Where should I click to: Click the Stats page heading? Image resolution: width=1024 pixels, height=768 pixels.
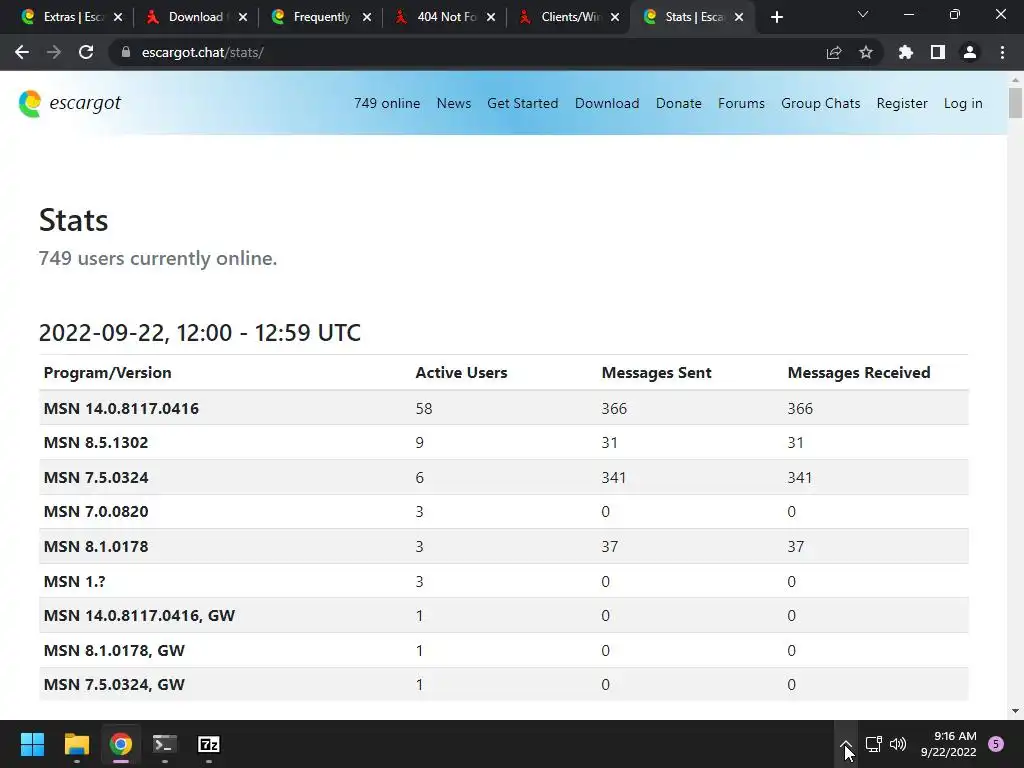(73, 220)
